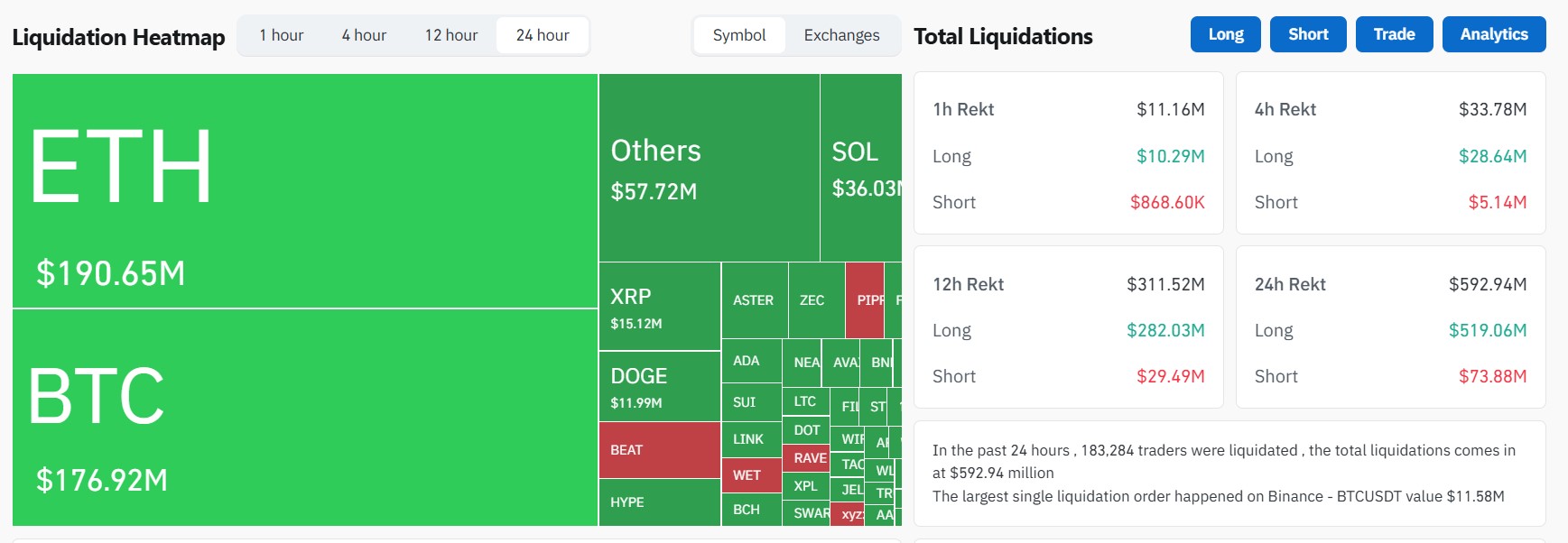Viewport: 1568px width, 543px height.
Task: Toggle heatmap grouping to Exchanges
Action: coord(840,35)
